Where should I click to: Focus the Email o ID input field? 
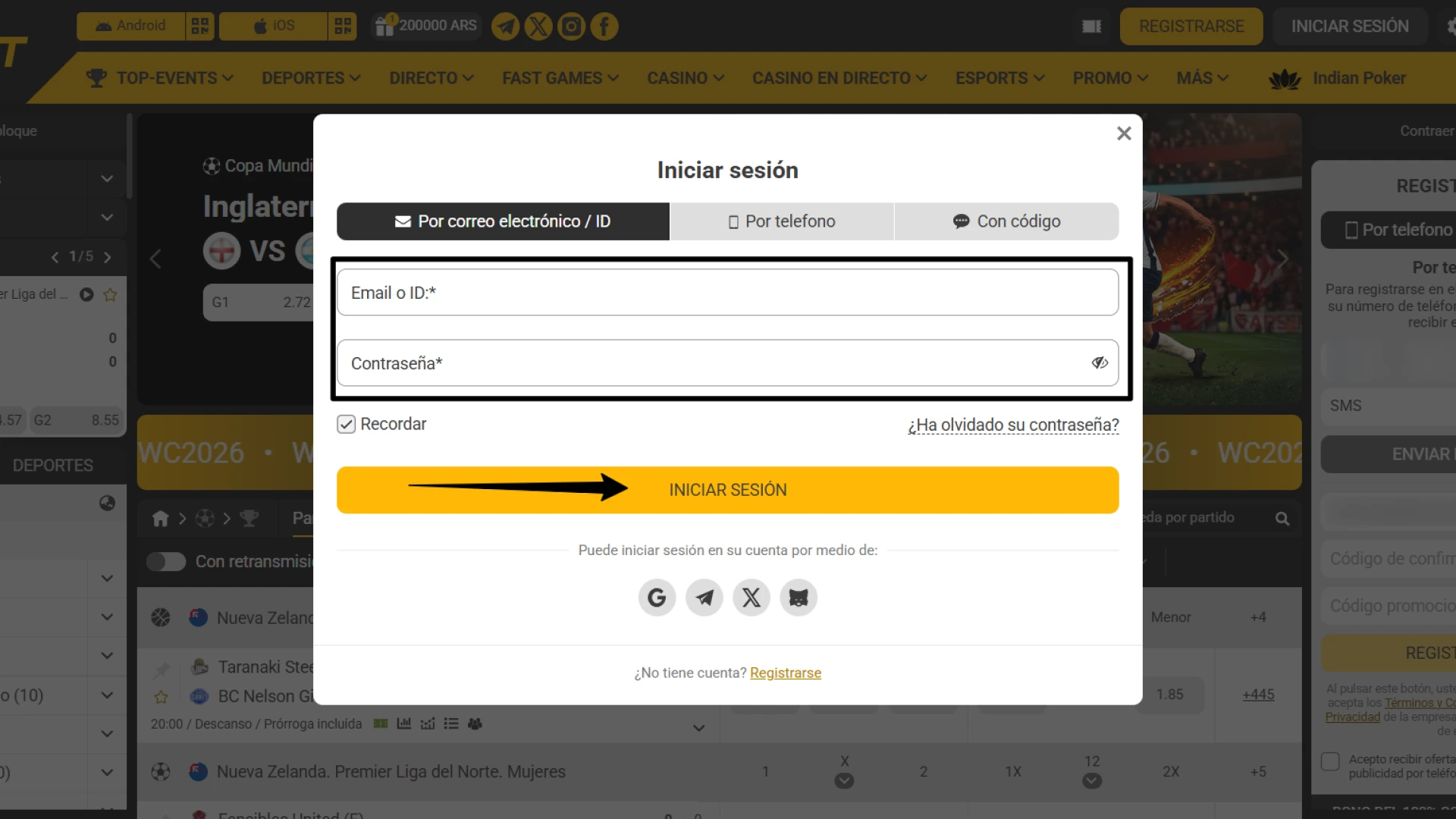coord(728,293)
